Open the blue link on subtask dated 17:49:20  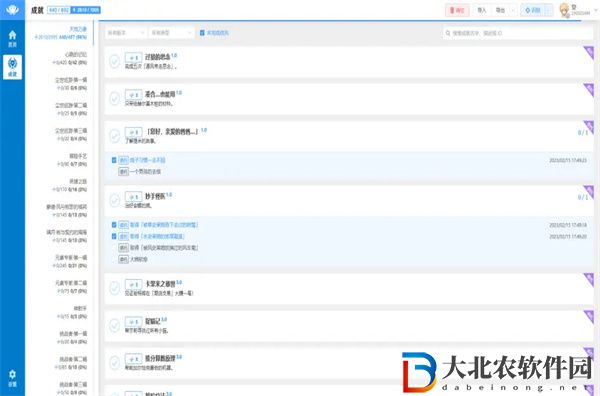click(x=157, y=237)
